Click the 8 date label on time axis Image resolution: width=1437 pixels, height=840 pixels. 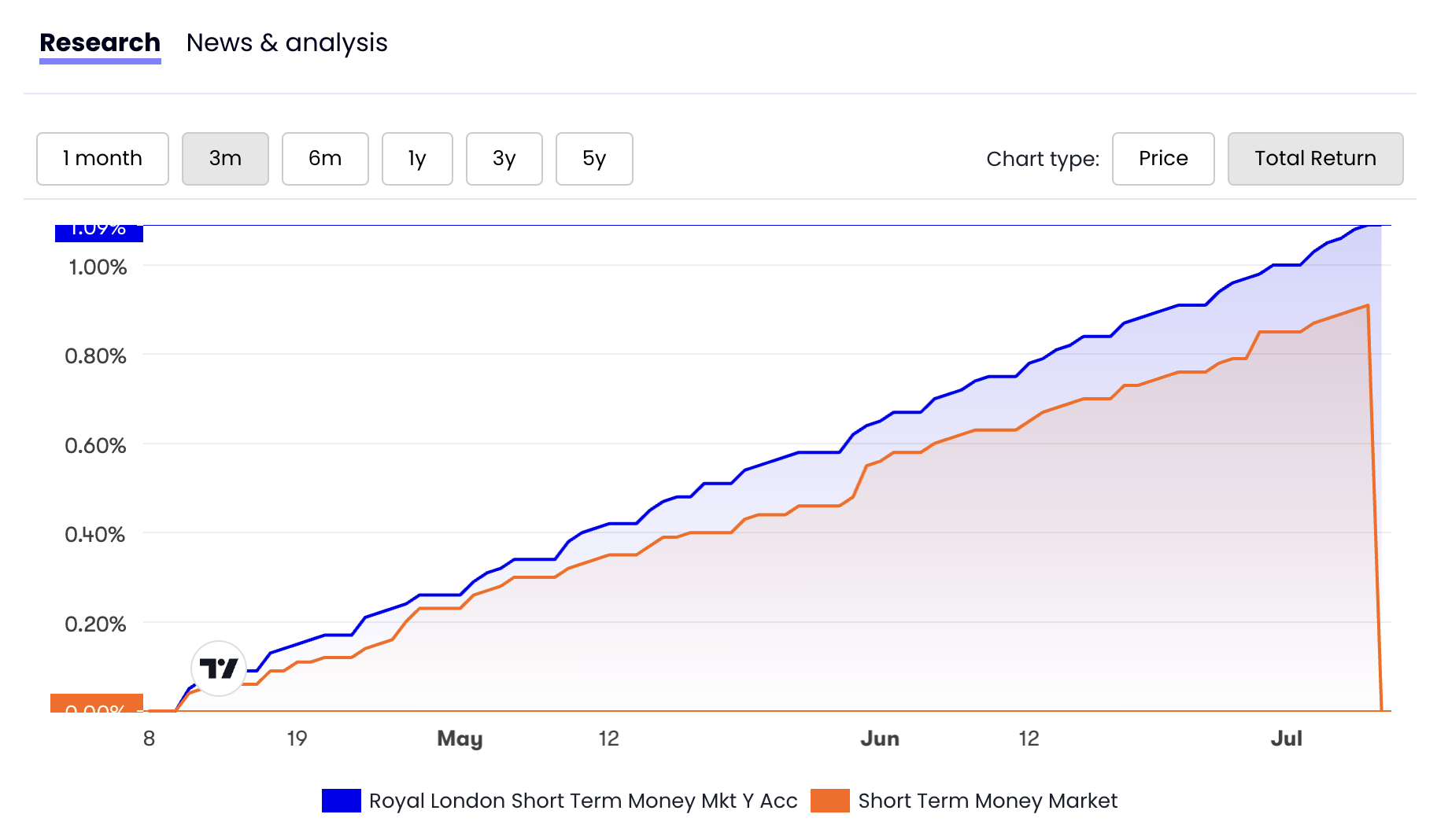point(149,739)
